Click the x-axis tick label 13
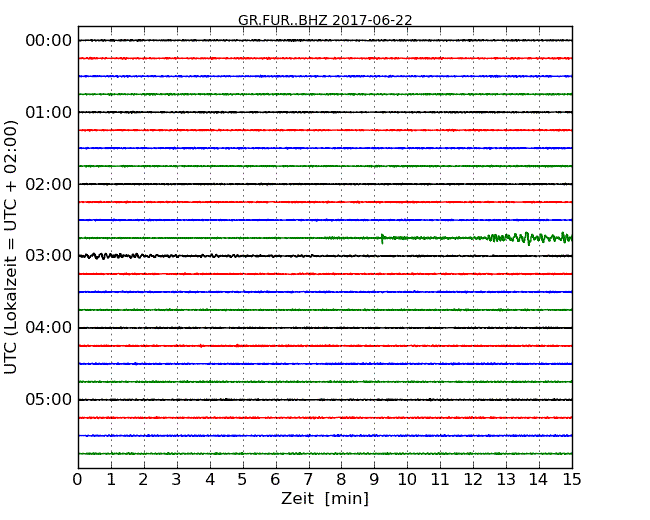The width and height of the screenshot is (650, 520). tap(506, 480)
